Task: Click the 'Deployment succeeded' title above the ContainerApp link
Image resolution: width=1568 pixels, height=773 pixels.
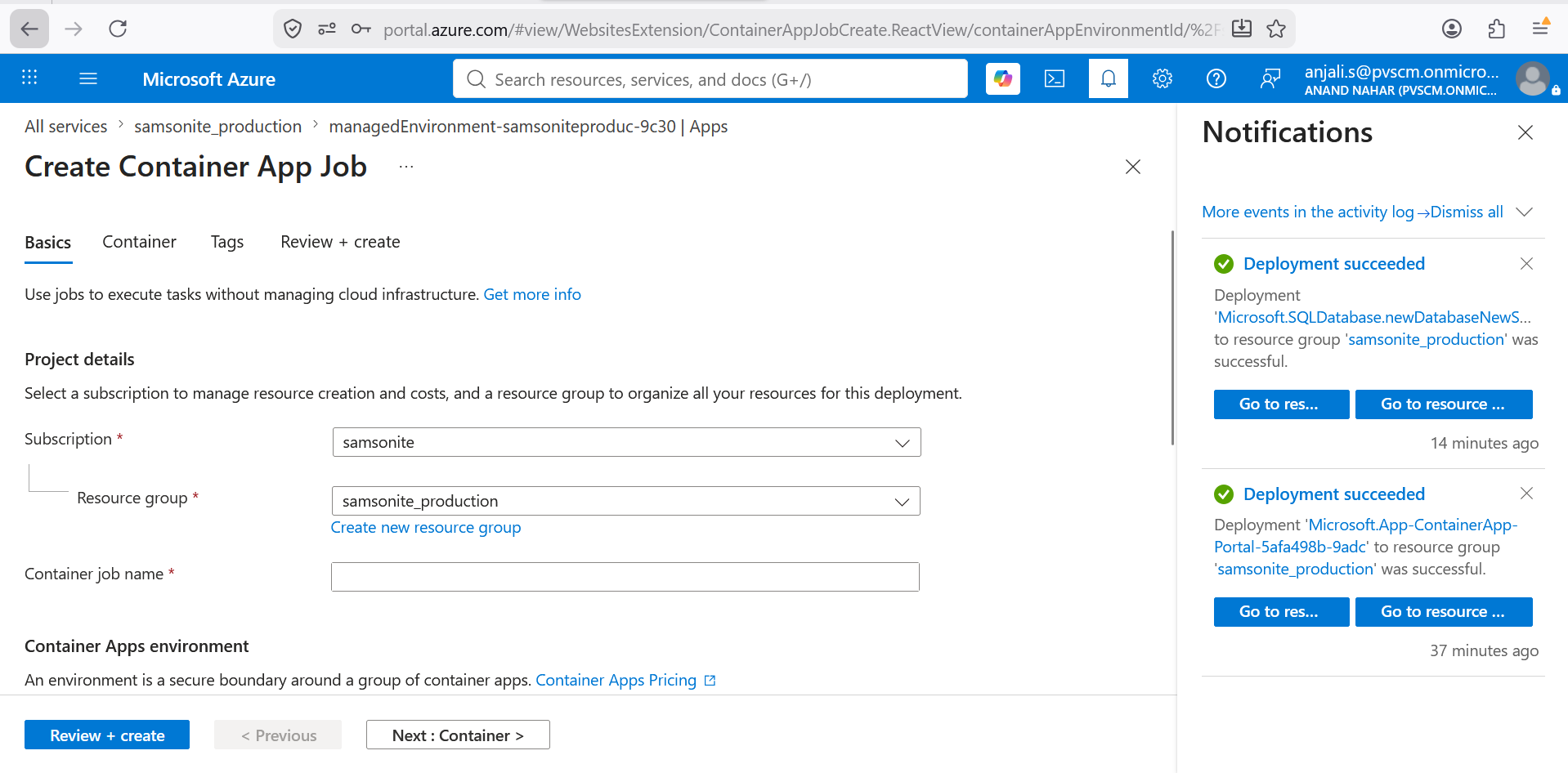Action: tap(1334, 494)
